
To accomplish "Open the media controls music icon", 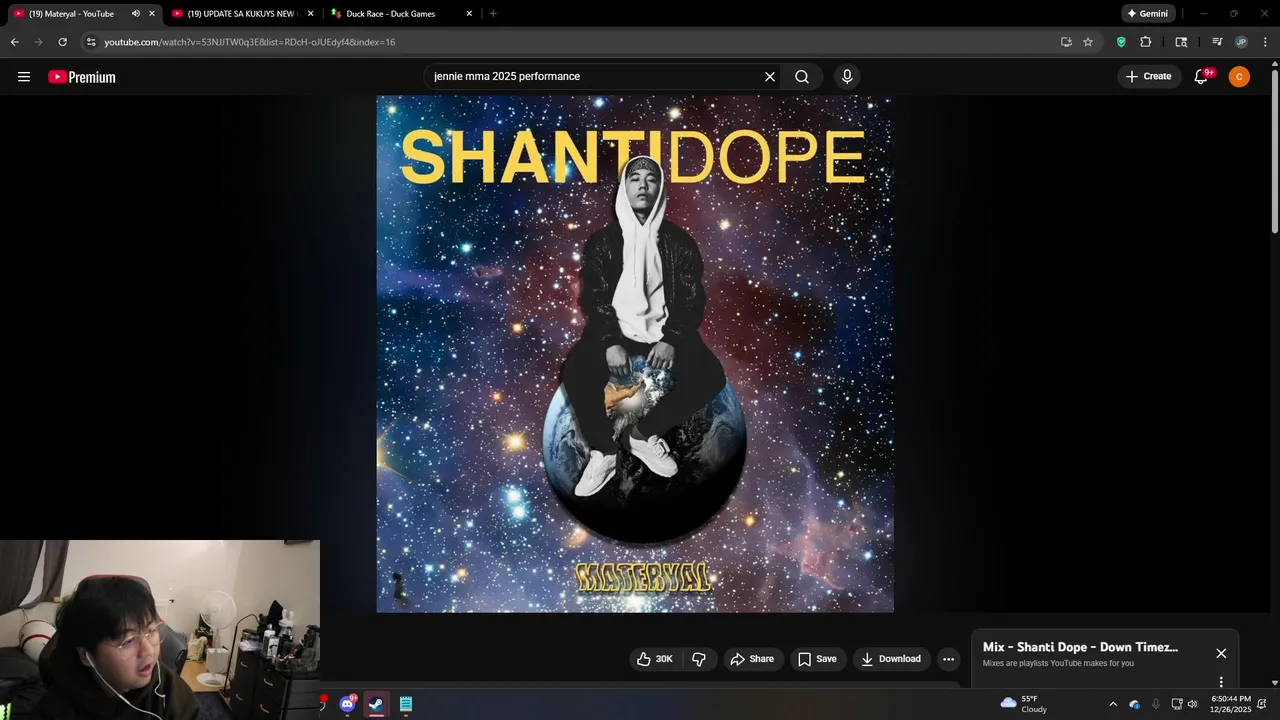I will [1217, 42].
